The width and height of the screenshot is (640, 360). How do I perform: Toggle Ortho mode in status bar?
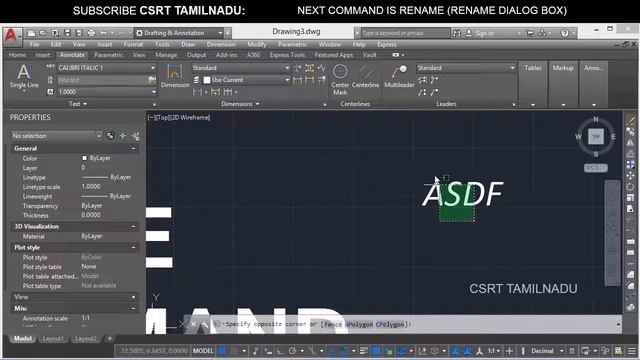280,351
